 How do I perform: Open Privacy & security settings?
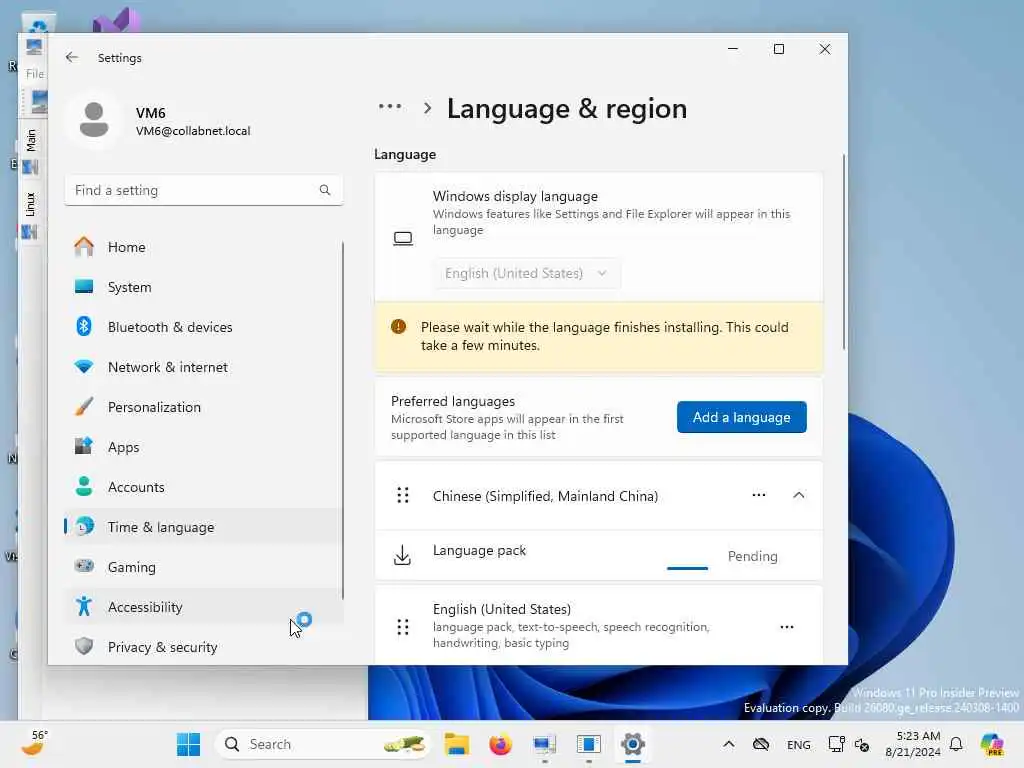(204, 647)
